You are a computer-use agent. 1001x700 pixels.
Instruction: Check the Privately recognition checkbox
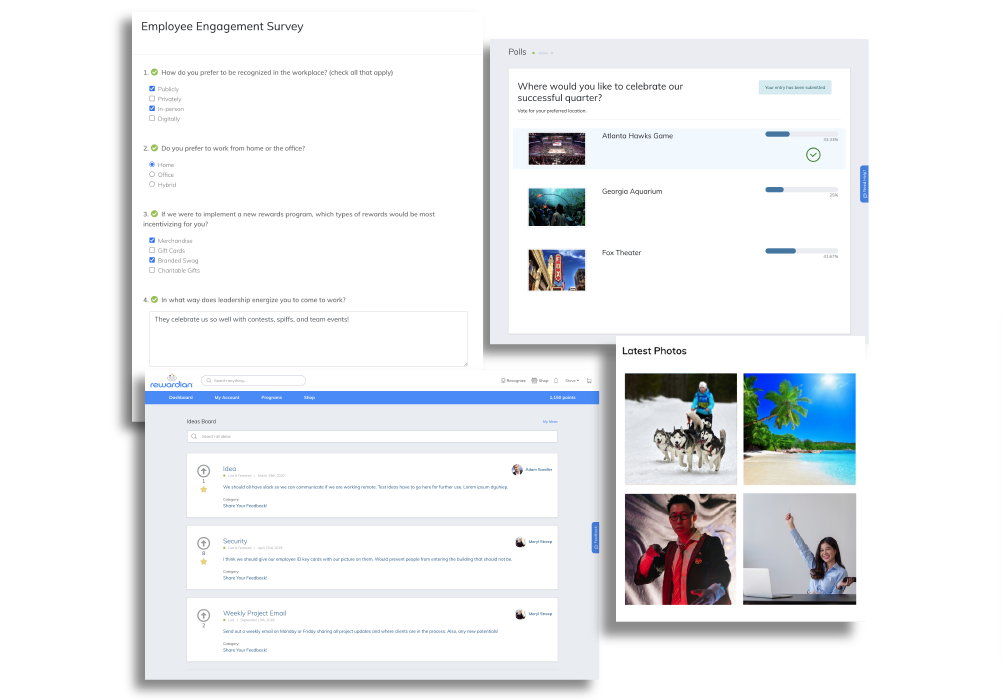pos(152,99)
